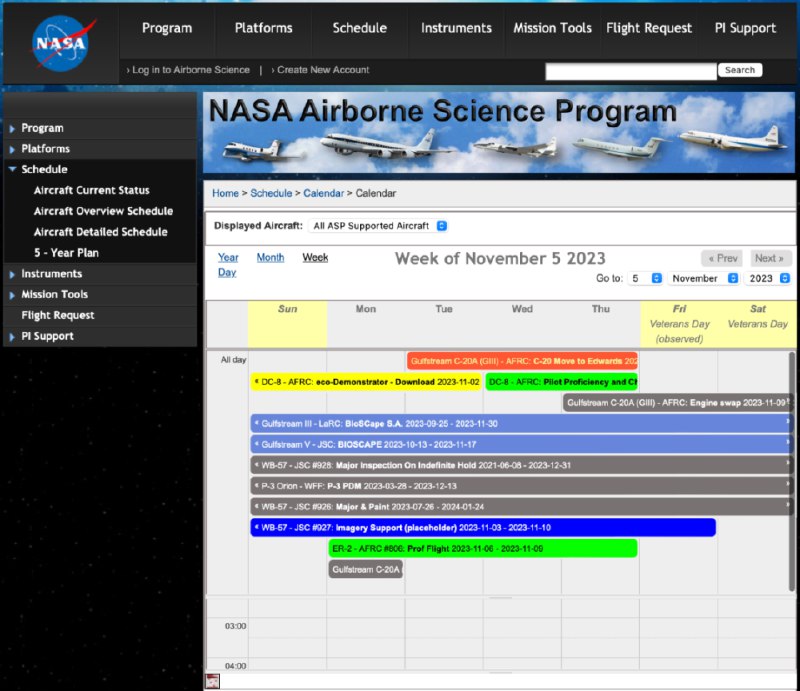Click Create New Account link
This screenshot has width=800, height=691.
(323, 70)
